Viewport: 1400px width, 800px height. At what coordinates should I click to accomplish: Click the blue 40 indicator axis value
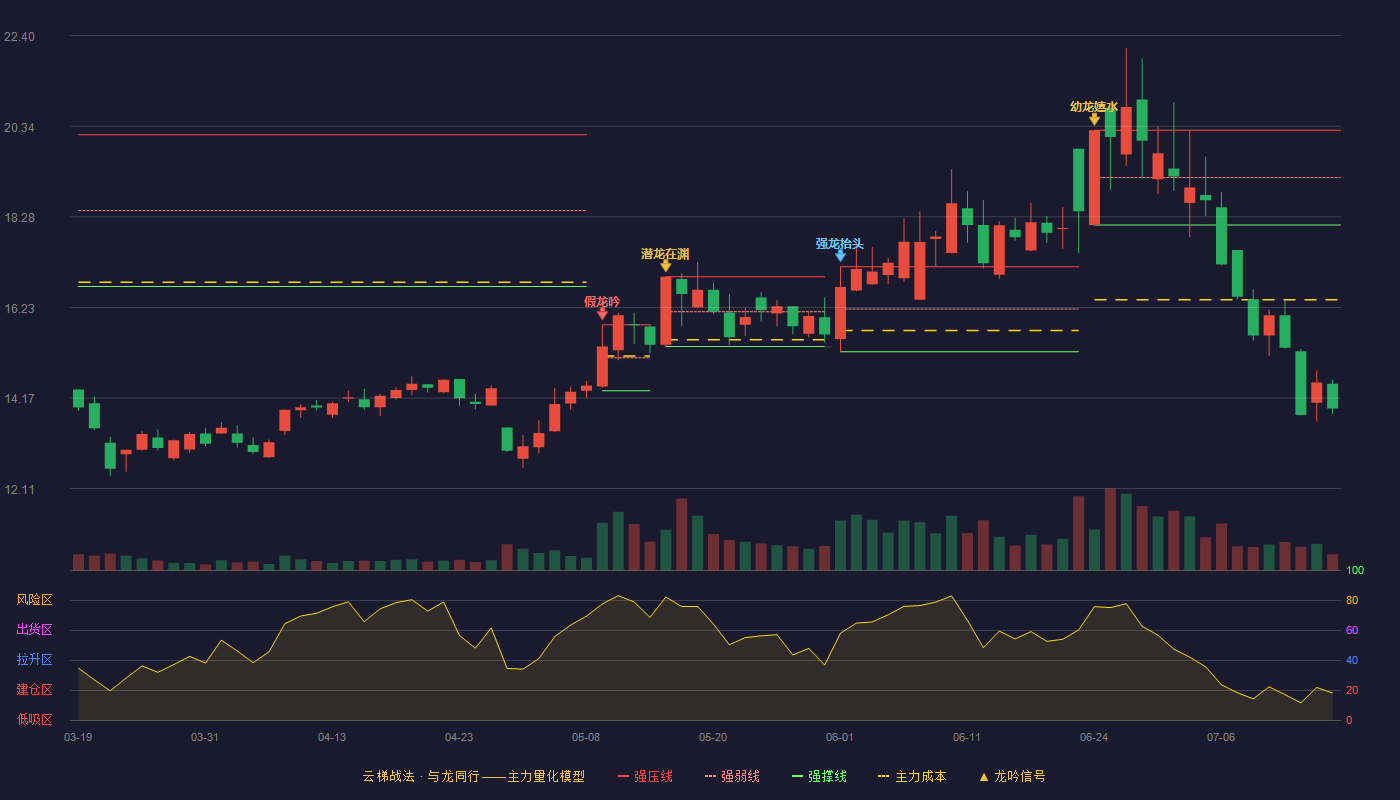tap(1352, 661)
